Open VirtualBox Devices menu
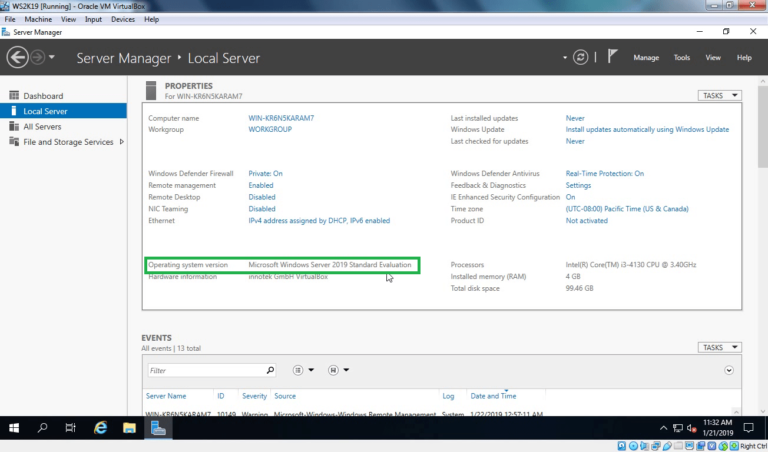This screenshot has height=452, width=768. pyautogui.click(x=123, y=19)
